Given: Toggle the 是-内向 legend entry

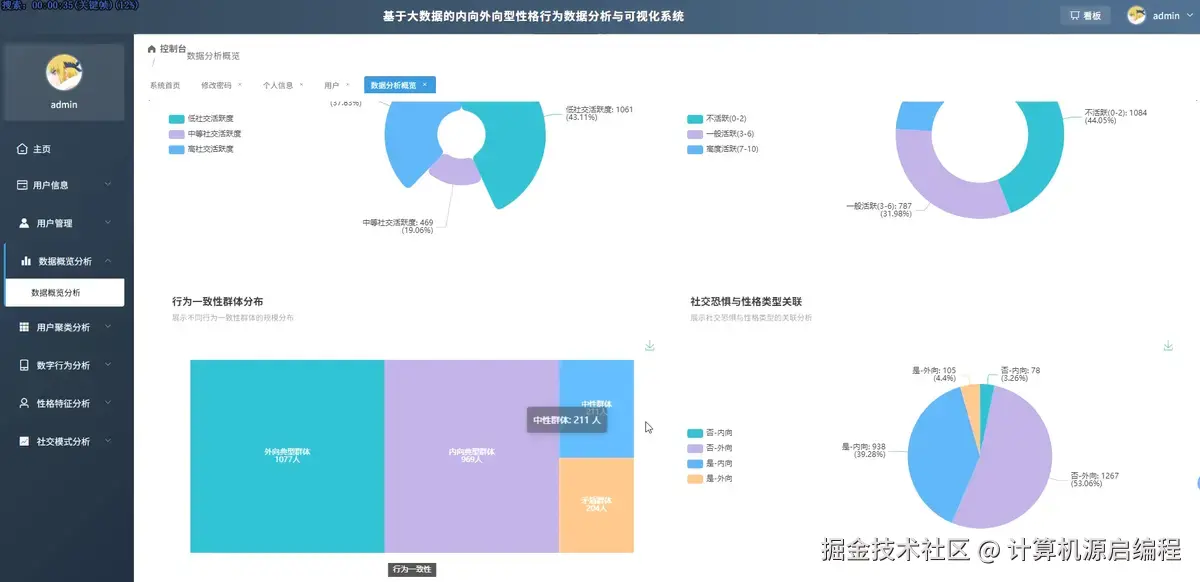Looking at the screenshot, I should (710, 464).
